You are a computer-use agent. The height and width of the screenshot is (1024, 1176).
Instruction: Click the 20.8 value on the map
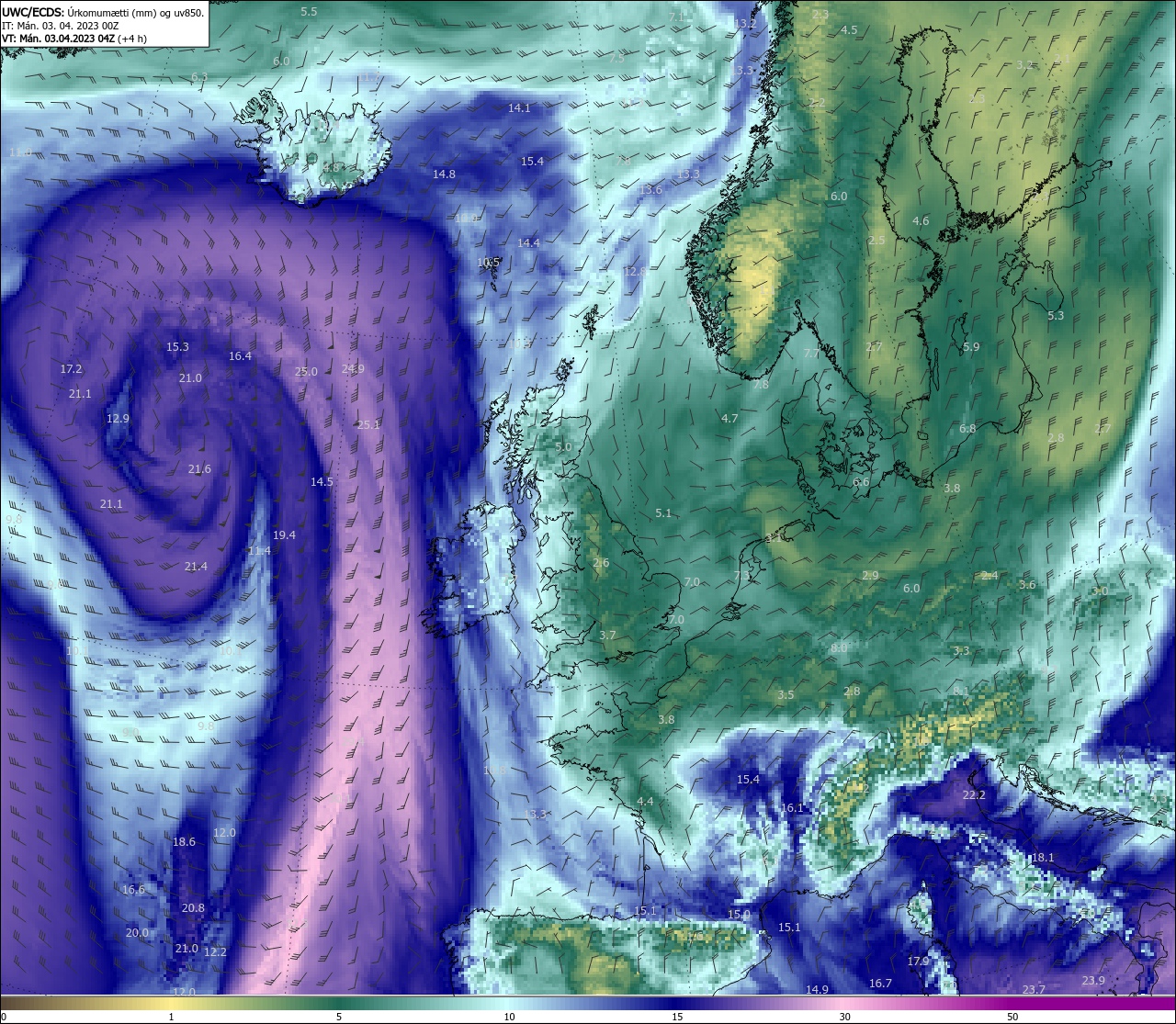point(193,908)
